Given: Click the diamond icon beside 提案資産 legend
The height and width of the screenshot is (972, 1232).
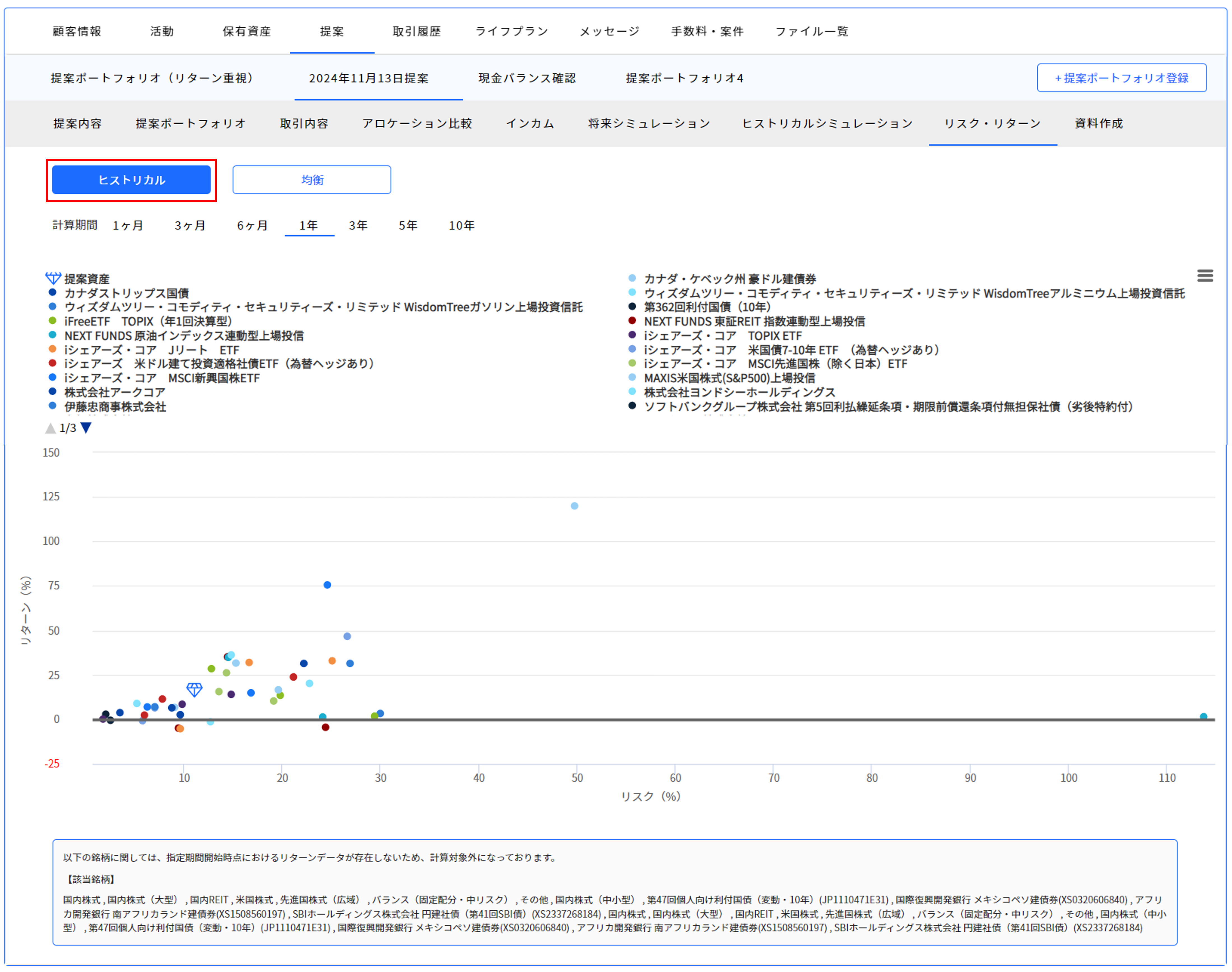Looking at the screenshot, I should (53, 278).
